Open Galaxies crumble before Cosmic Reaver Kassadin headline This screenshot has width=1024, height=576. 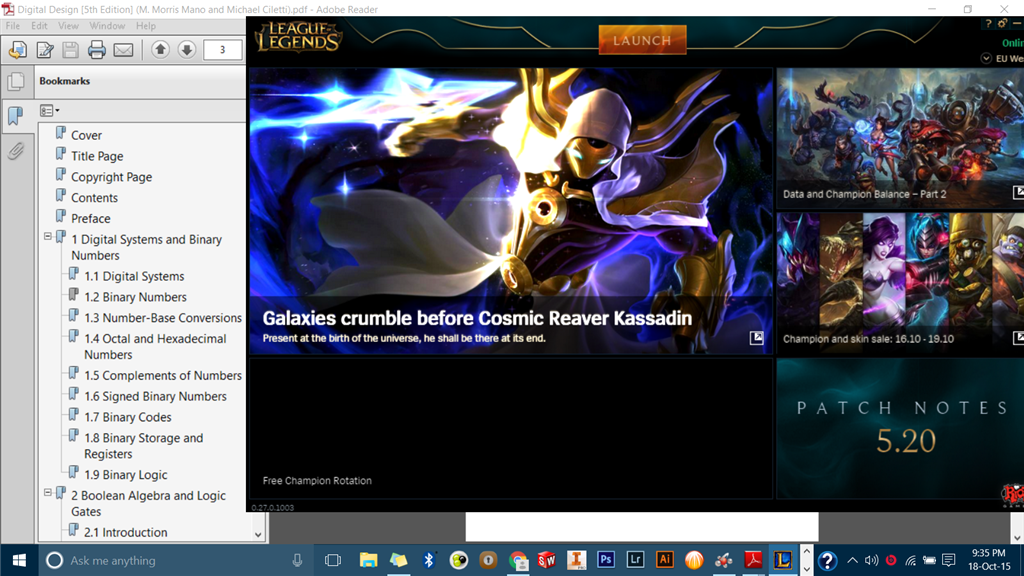477,318
